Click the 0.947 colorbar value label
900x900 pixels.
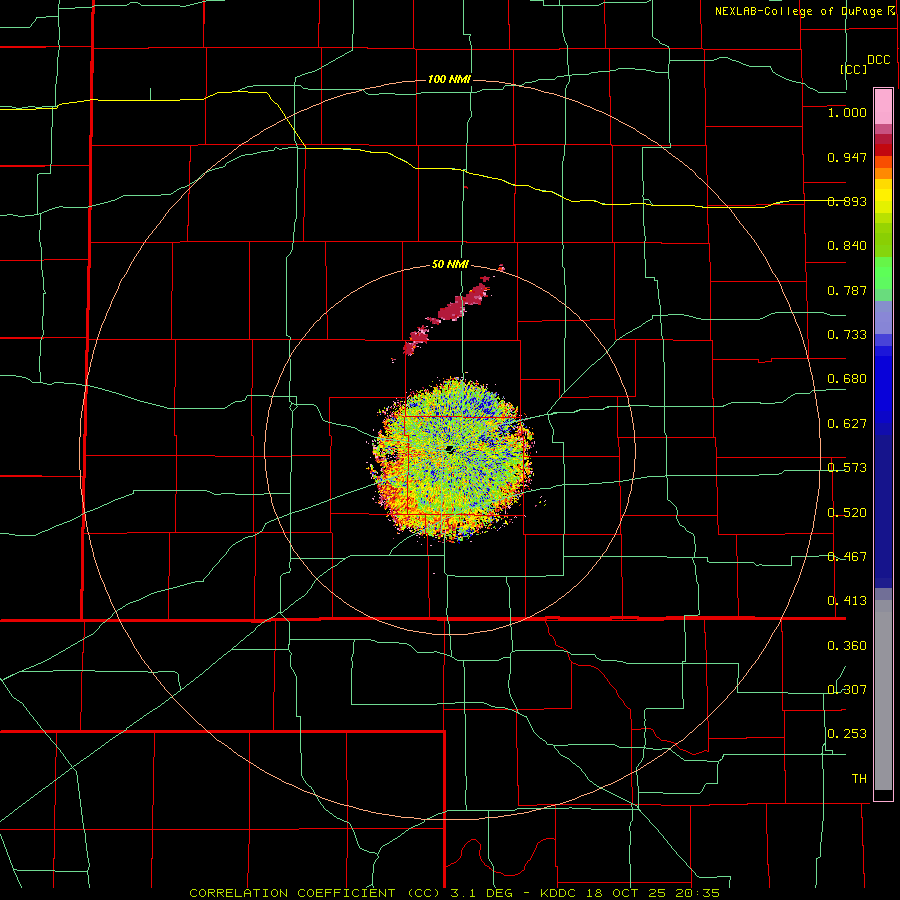847,157
